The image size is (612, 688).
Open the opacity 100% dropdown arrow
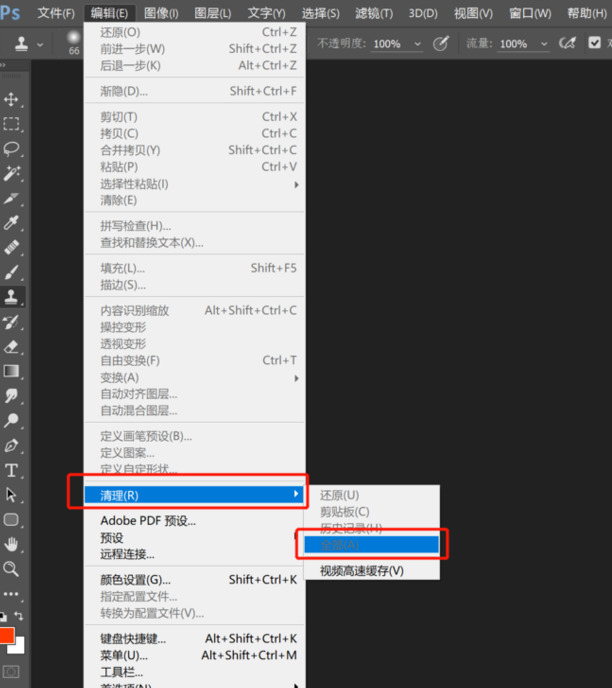click(417, 44)
